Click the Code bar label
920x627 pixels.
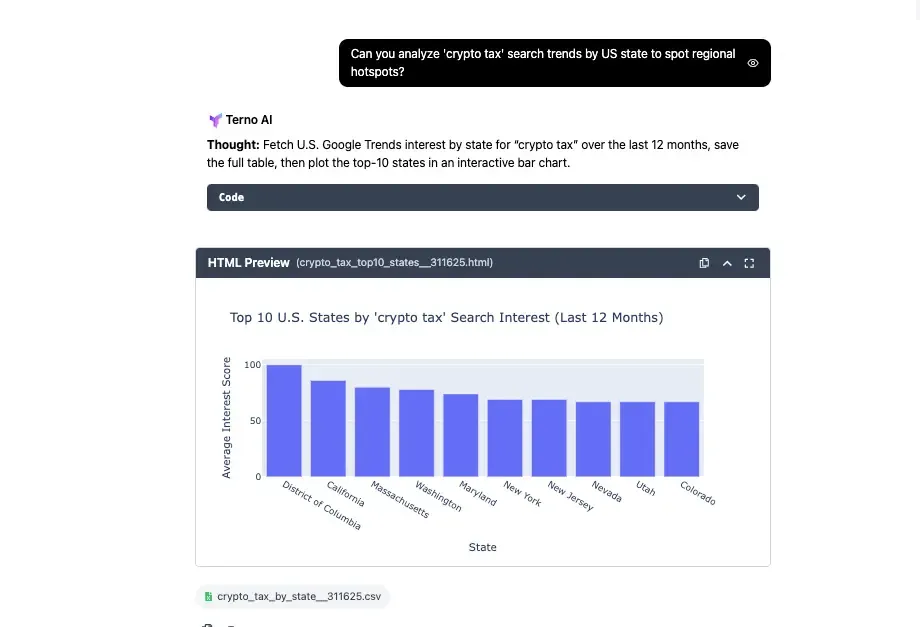232,197
